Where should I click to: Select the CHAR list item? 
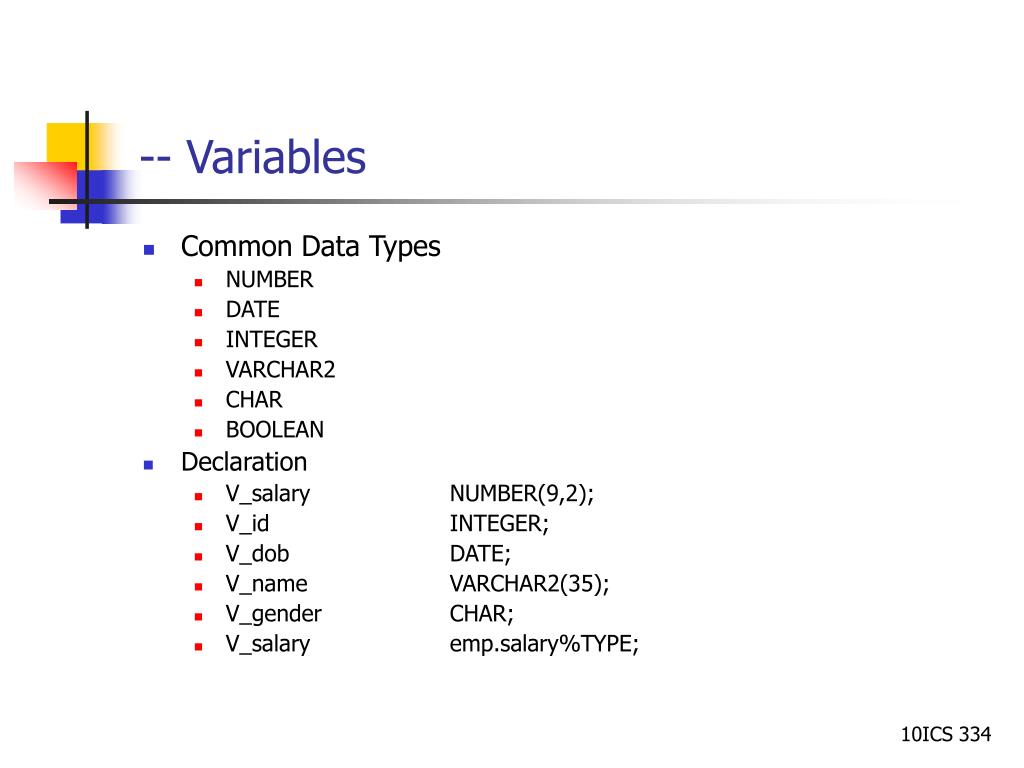(254, 400)
